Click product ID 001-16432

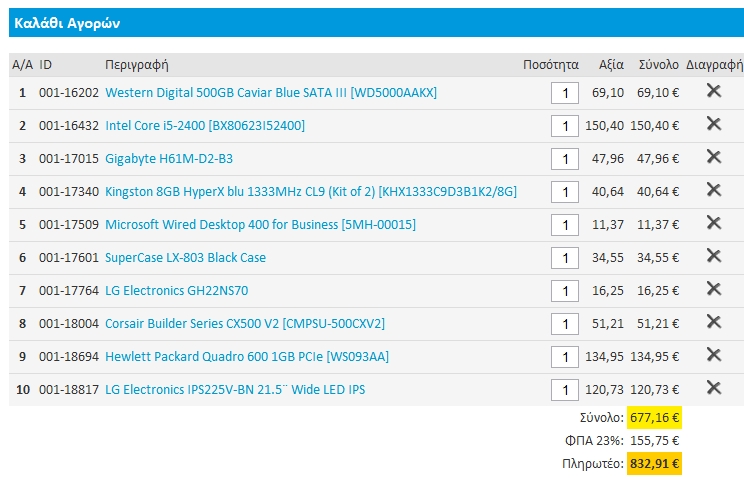(x=69, y=126)
